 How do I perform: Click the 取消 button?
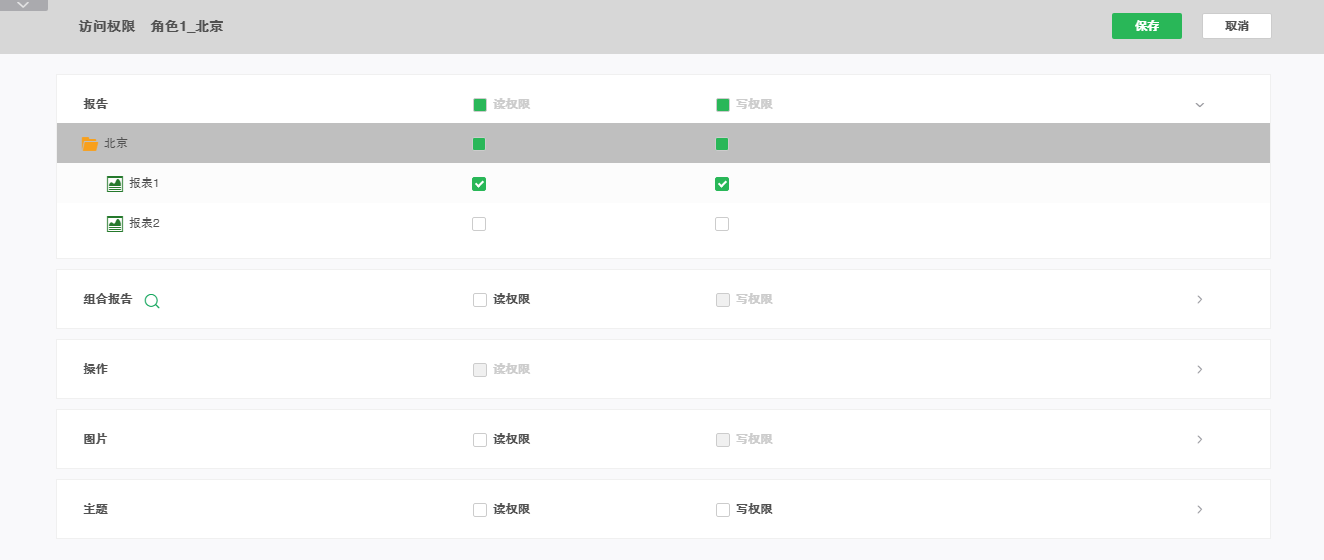pyautogui.click(x=1236, y=26)
